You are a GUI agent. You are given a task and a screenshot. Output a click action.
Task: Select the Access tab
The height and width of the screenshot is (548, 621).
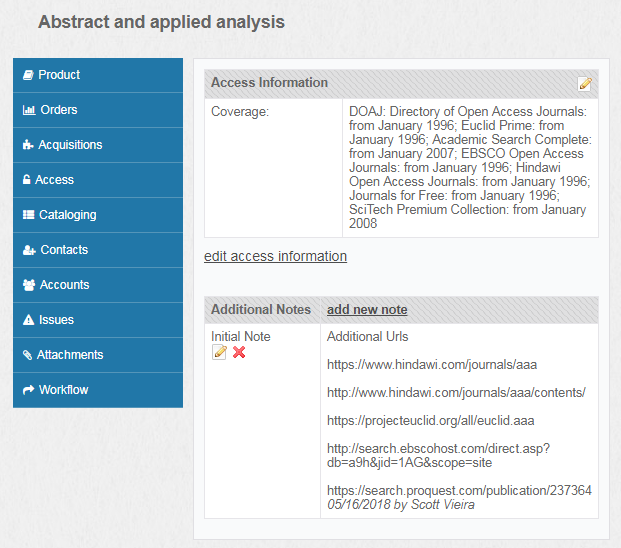(98, 180)
